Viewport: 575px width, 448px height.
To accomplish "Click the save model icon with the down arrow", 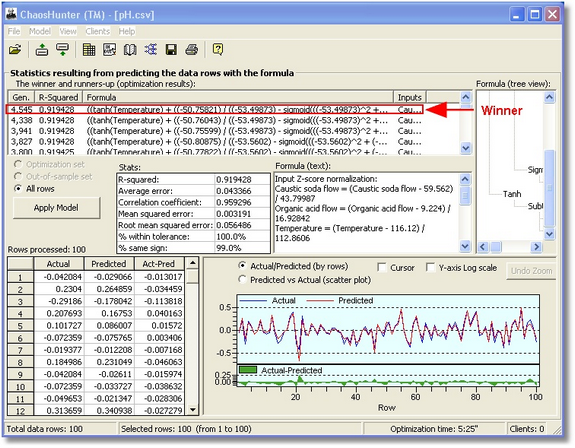I will click(63, 49).
